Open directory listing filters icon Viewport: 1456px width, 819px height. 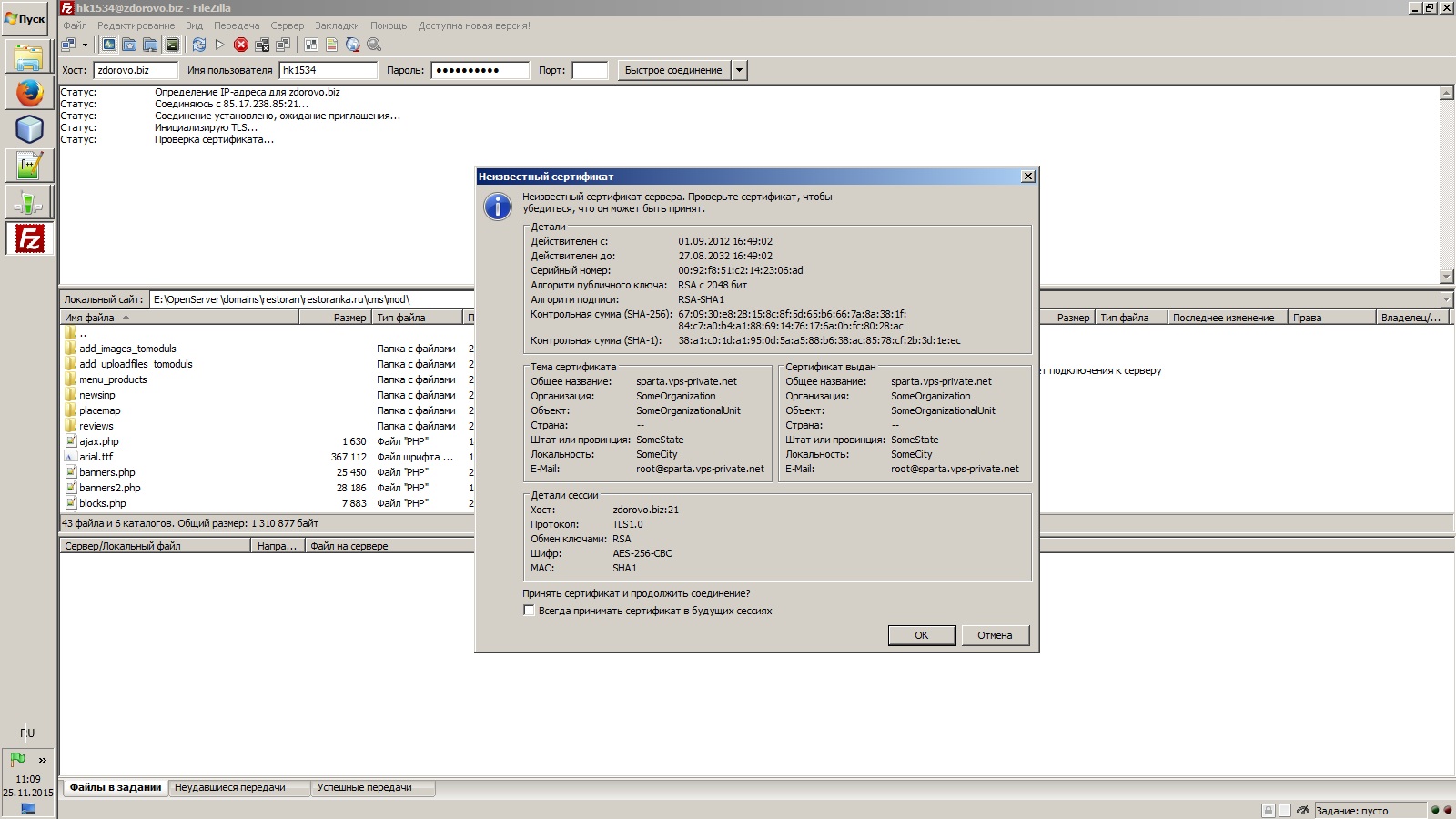310,45
